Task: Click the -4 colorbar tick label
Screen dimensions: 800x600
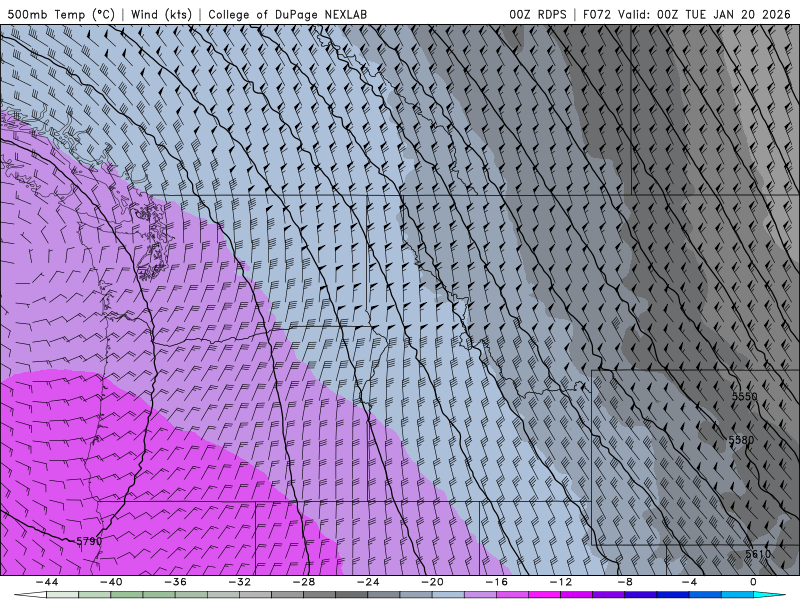Action: tap(690, 582)
